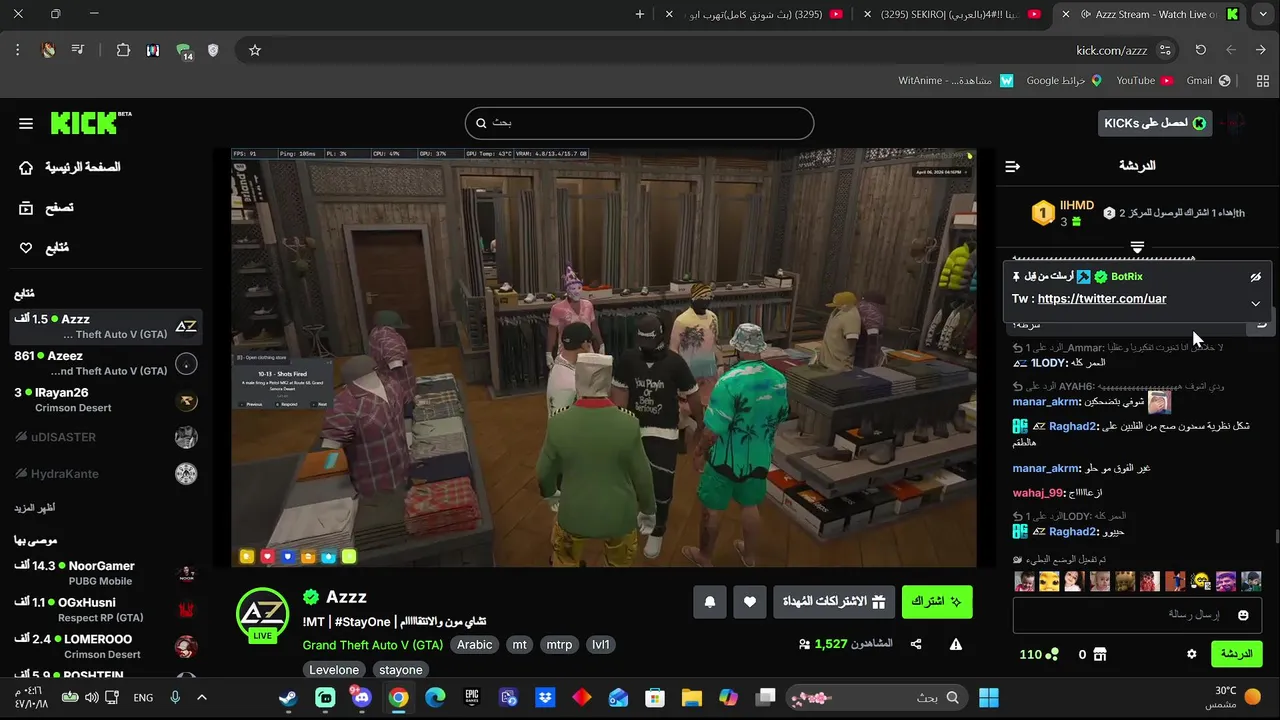Open the تصفح browse page

tap(46, 207)
